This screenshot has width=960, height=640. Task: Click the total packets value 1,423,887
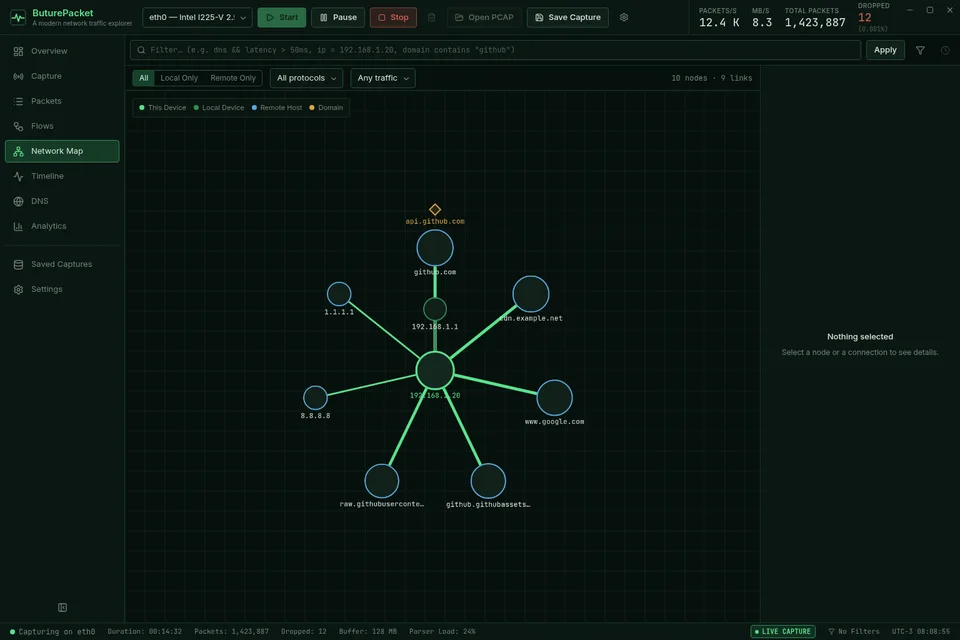(x=815, y=23)
